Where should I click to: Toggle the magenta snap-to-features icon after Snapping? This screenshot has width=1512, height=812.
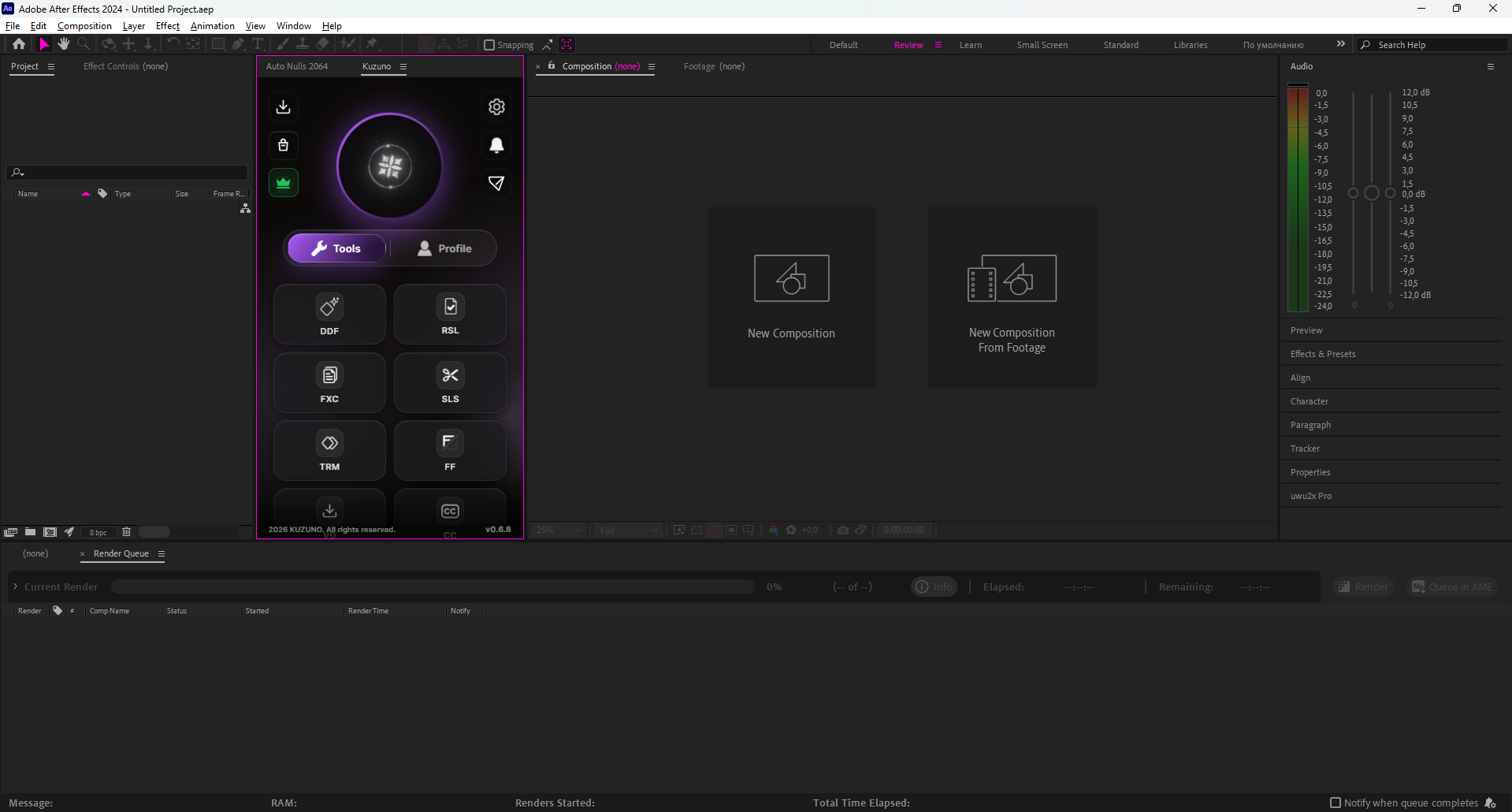coord(567,45)
